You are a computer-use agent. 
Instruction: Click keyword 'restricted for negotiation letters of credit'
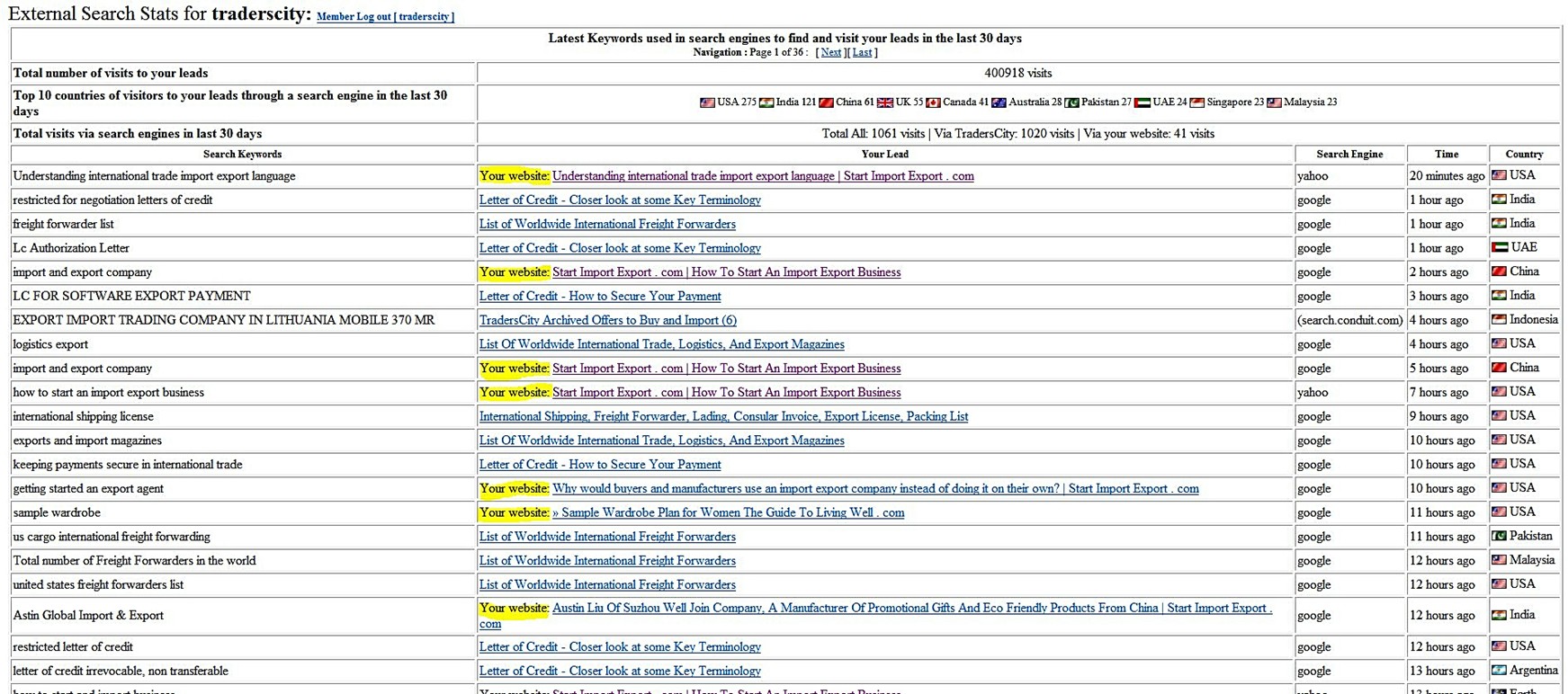click(x=112, y=200)
